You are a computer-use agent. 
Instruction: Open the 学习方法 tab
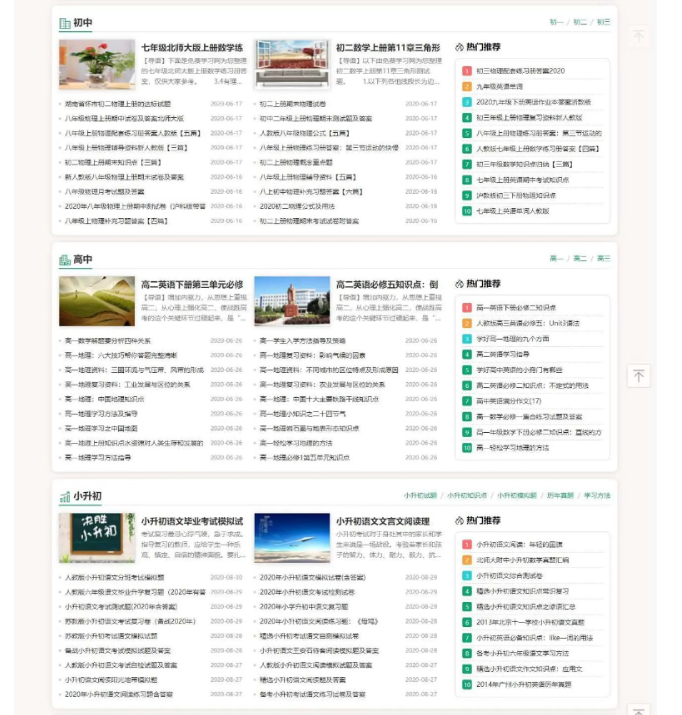point(597,495)
